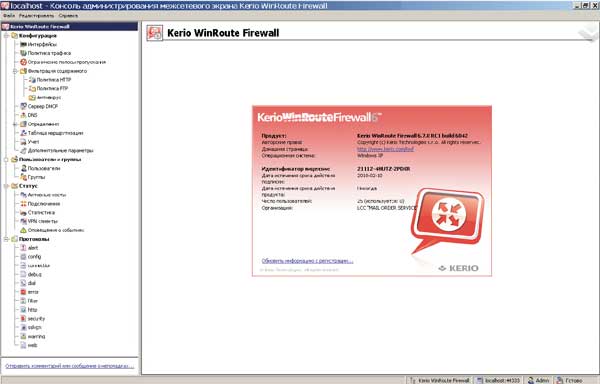This screenshot has height=384, width=600.
Task: Open Политика FTP icon in tree
Action: point(32,88)
